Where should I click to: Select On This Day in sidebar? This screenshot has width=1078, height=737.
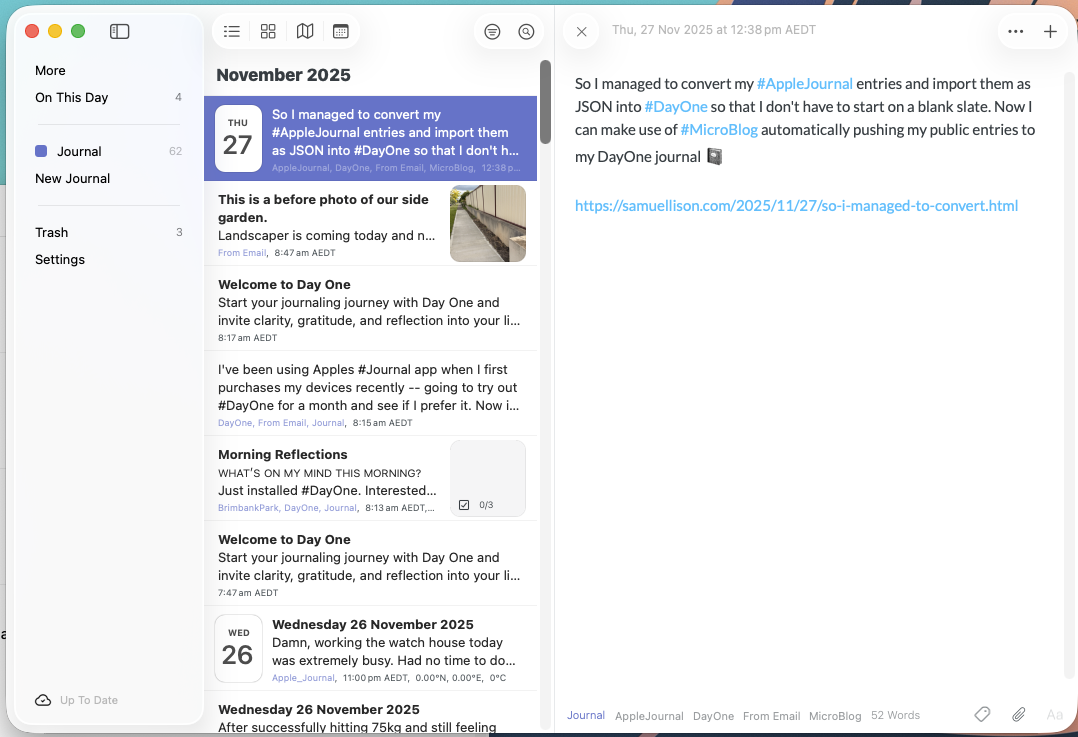[x=71, y=98]
